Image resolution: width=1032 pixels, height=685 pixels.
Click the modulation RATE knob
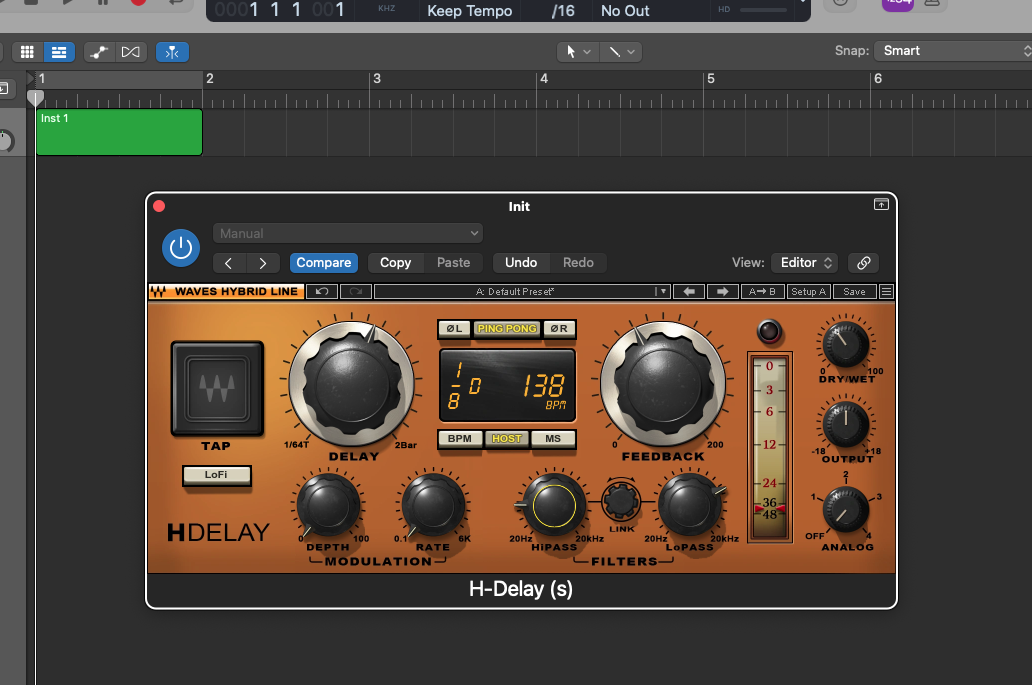click(x=433, y=505)
